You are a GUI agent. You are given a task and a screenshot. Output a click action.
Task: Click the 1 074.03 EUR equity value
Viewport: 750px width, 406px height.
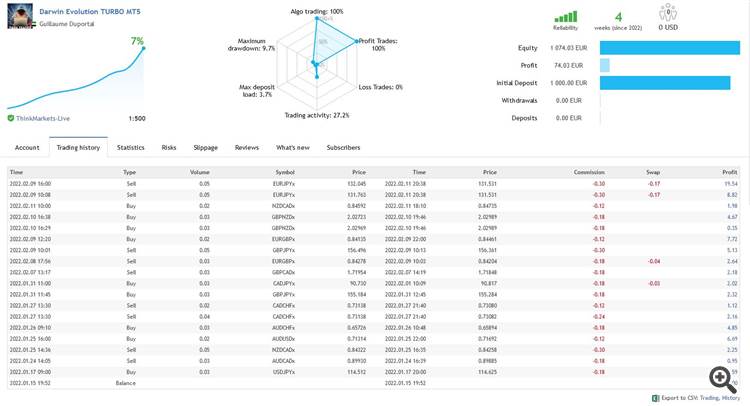tap(569, 48)
